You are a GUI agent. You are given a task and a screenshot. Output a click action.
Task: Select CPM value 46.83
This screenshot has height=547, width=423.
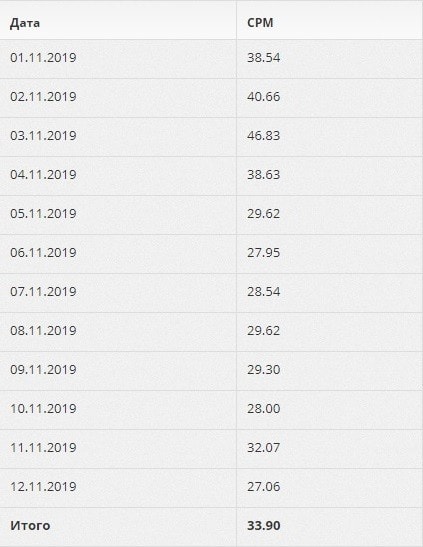pyautogui.click(x=264, y=136)
